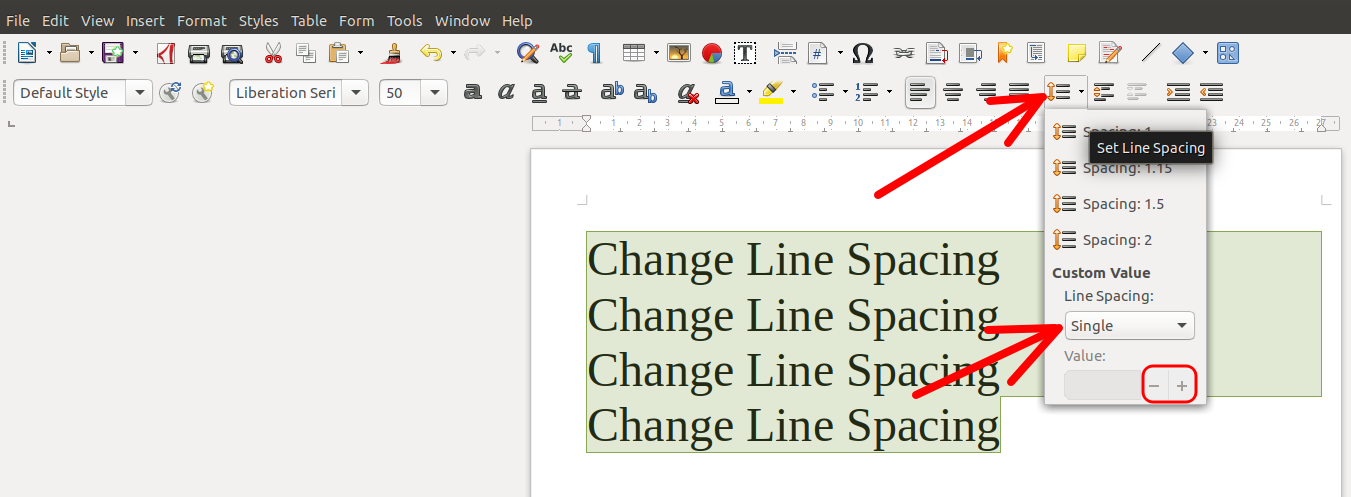Create new style from selection
This screenshot has width=1351, height=497.
tap(204, 92)
